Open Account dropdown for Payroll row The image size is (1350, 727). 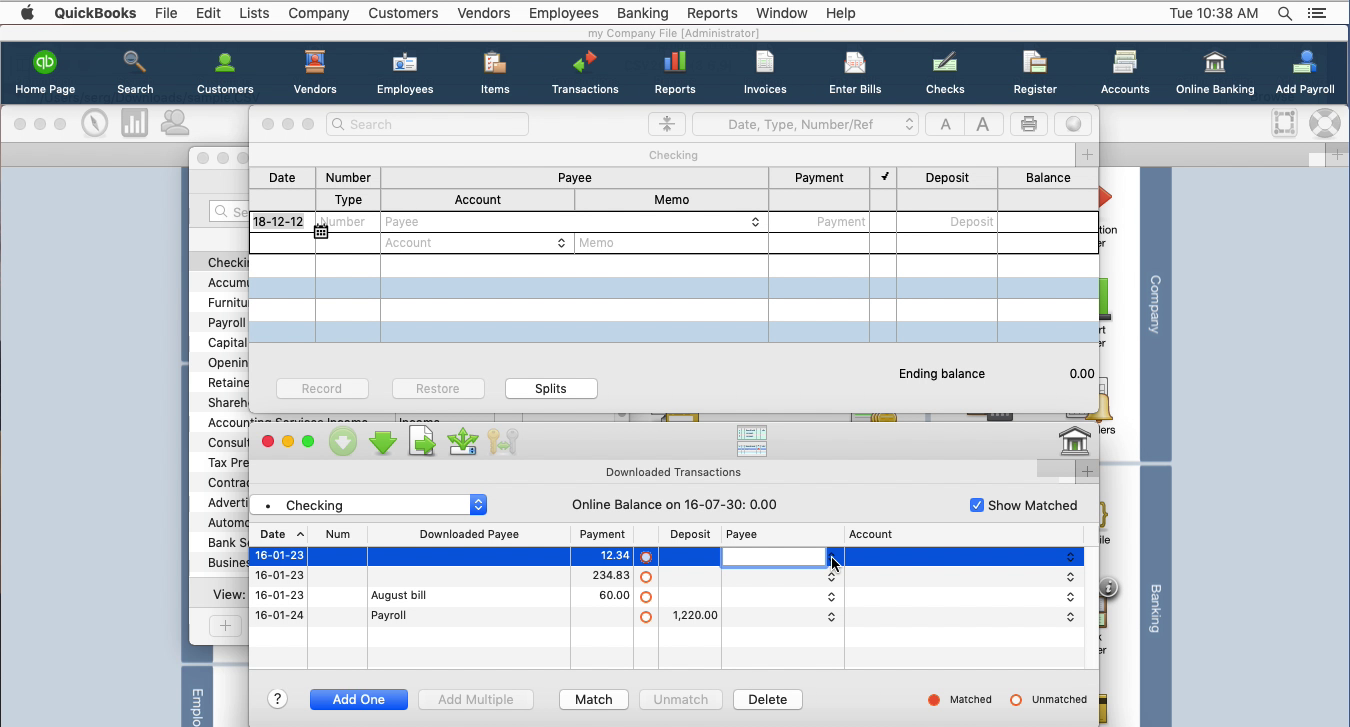(1070, 617)
